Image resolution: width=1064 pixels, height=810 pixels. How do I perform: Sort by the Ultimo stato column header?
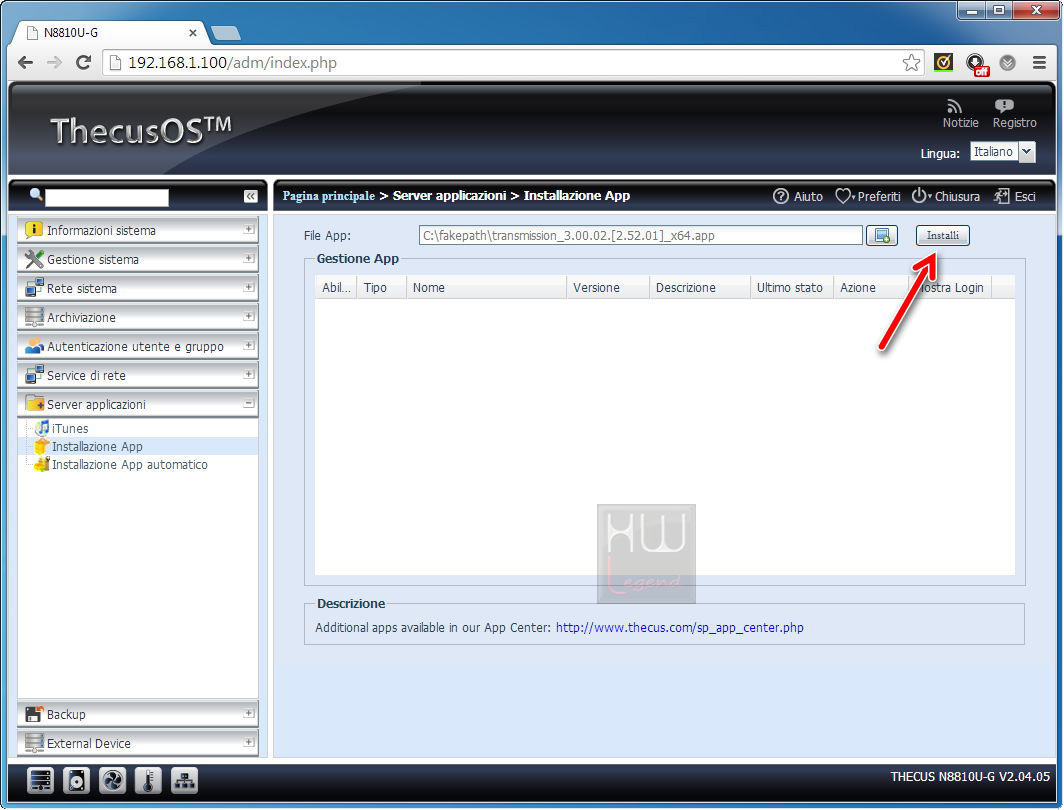coord(792,288)
